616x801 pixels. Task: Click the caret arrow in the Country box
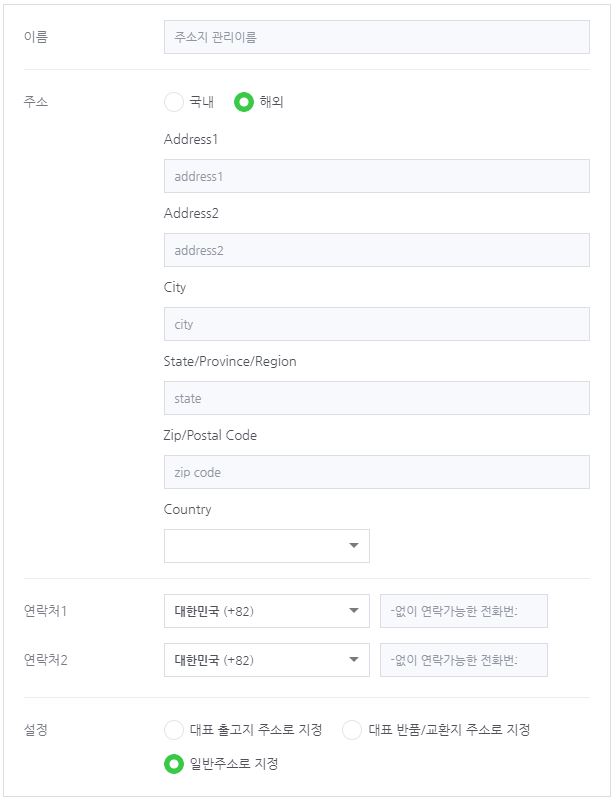(353, 546)
